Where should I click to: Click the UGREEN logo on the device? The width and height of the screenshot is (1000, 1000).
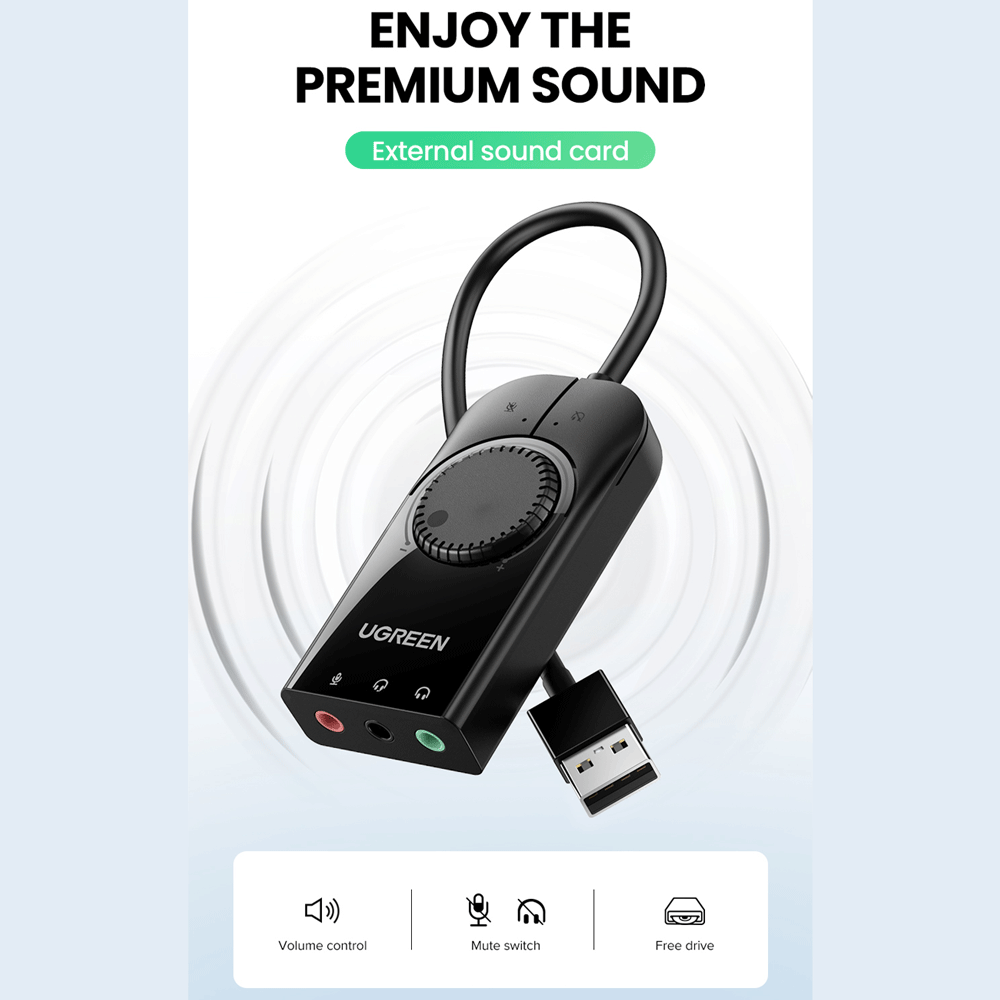404,636
